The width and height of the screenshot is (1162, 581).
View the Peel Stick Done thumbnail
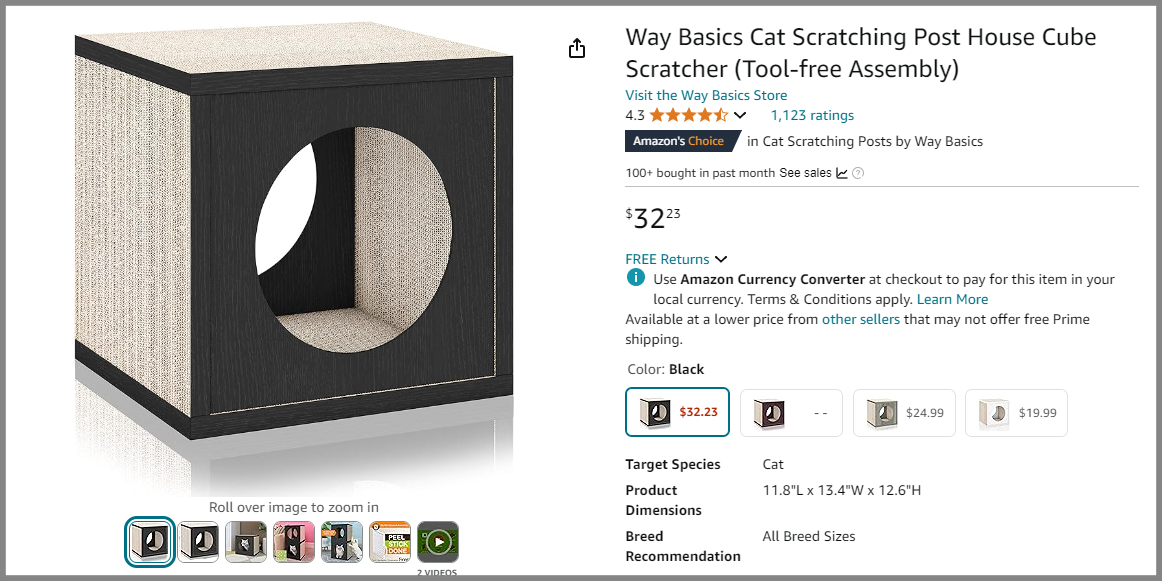point(390,542)
